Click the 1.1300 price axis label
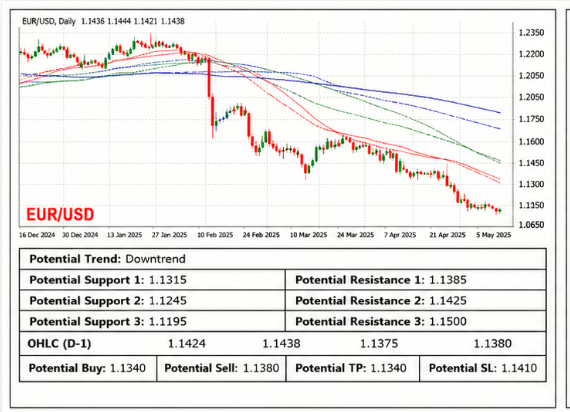This screenshot has height=412, width=570. tap(531, 184)
